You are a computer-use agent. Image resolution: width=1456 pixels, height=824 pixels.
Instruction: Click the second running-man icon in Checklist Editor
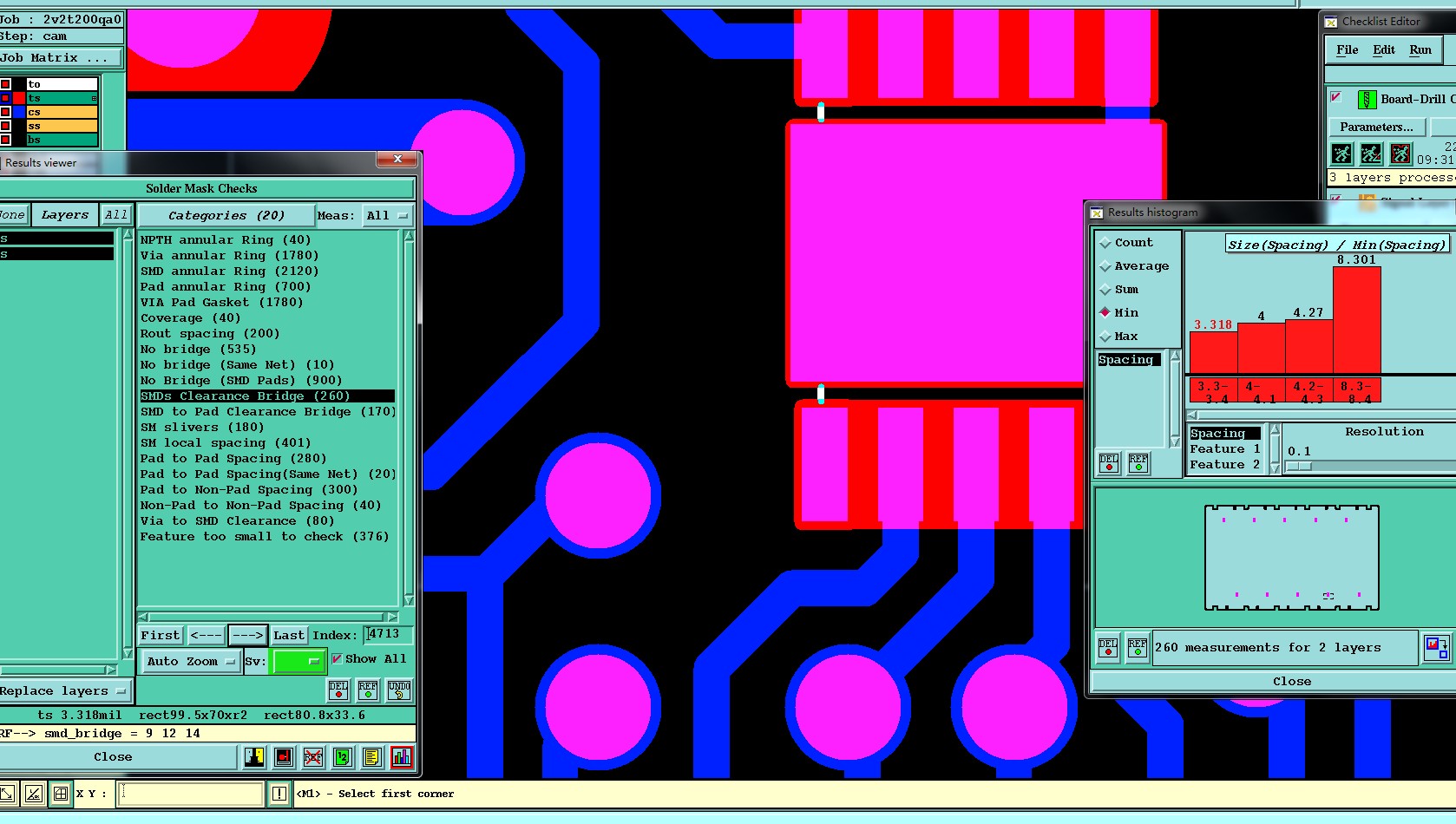click(x=1372, y=154)
